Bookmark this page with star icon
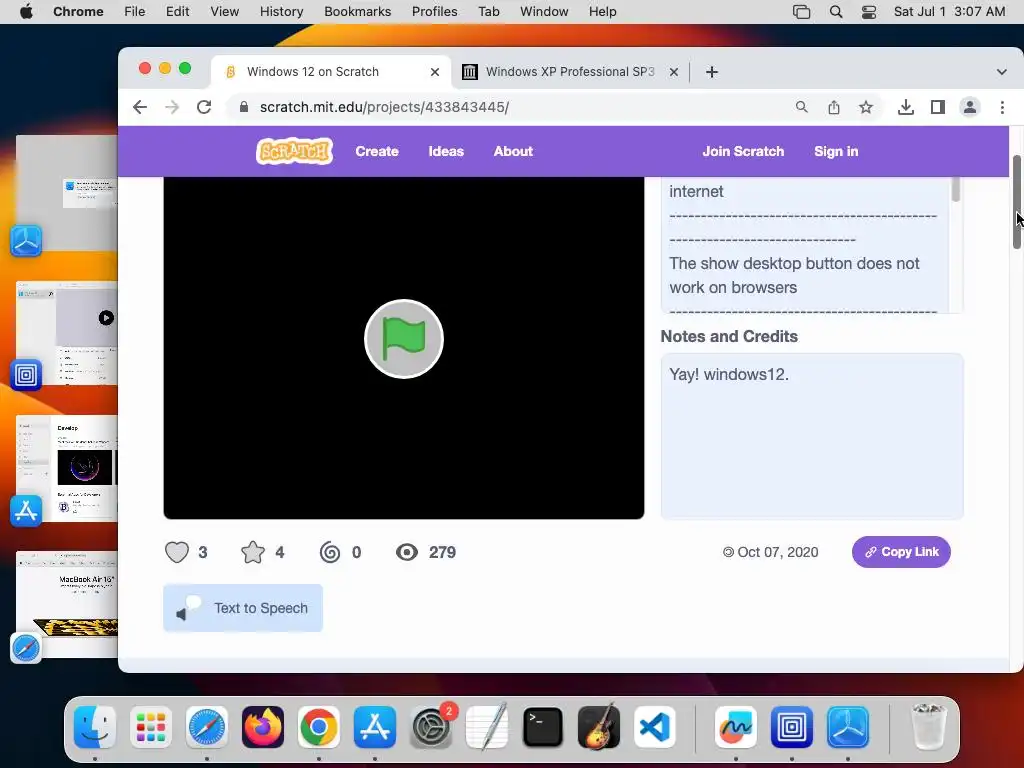1024x768 pixels. point(866,107)
